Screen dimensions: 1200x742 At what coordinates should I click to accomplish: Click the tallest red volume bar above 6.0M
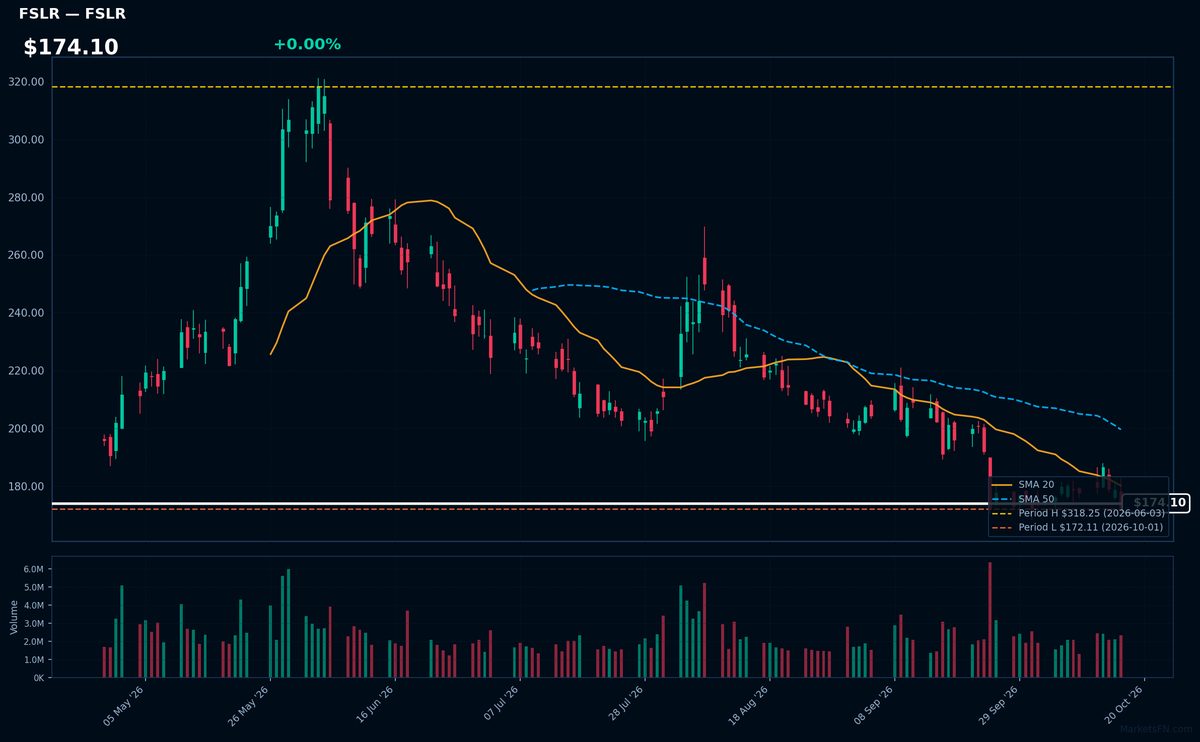point(990,620)
